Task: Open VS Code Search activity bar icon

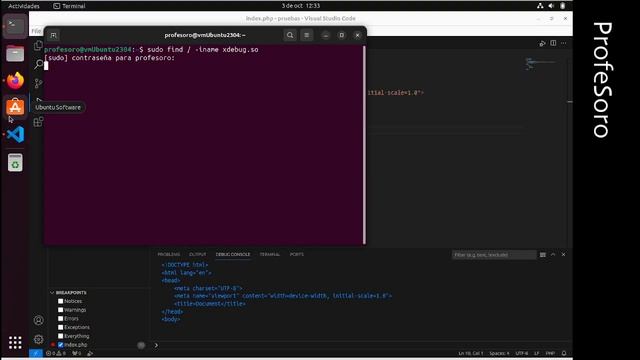Action: click(39, 64)
